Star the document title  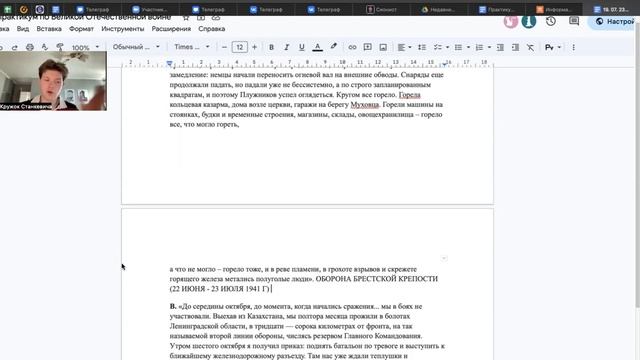pyautogui.click(x=186, y=18)
